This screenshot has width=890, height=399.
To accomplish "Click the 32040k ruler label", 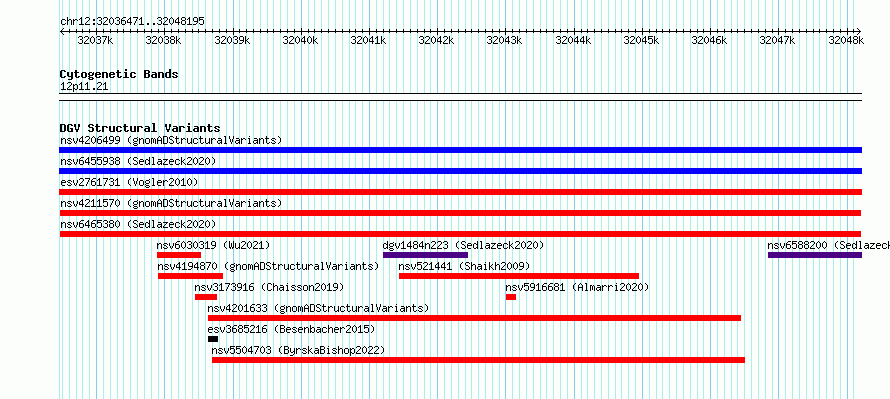I will point(300,40).
